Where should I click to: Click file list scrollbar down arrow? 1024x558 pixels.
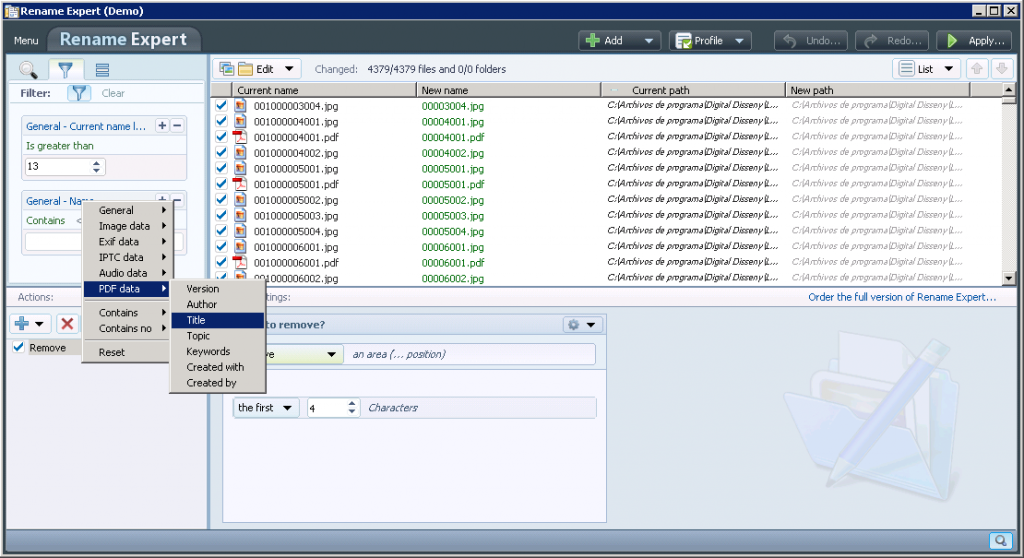(x=1009, y=278)
